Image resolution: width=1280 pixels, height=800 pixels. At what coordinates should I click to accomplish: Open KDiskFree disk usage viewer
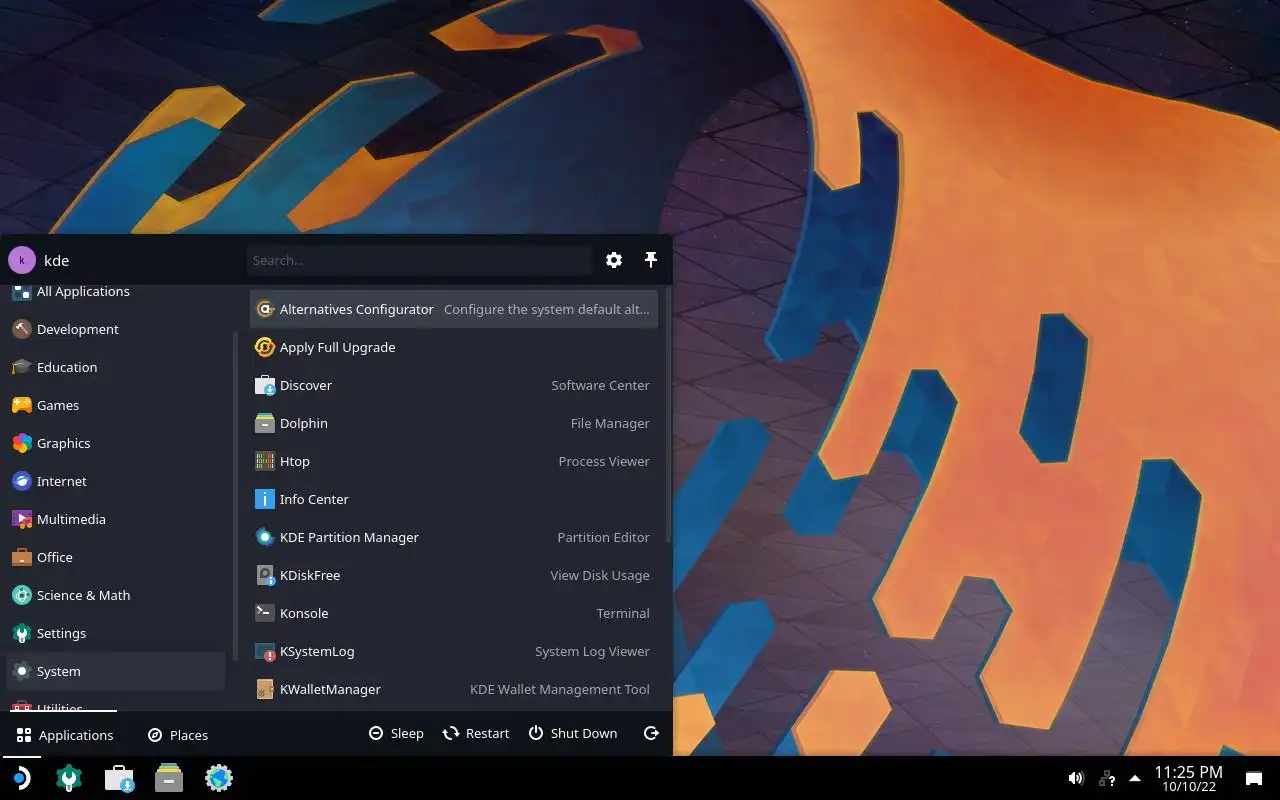(454, 575)
